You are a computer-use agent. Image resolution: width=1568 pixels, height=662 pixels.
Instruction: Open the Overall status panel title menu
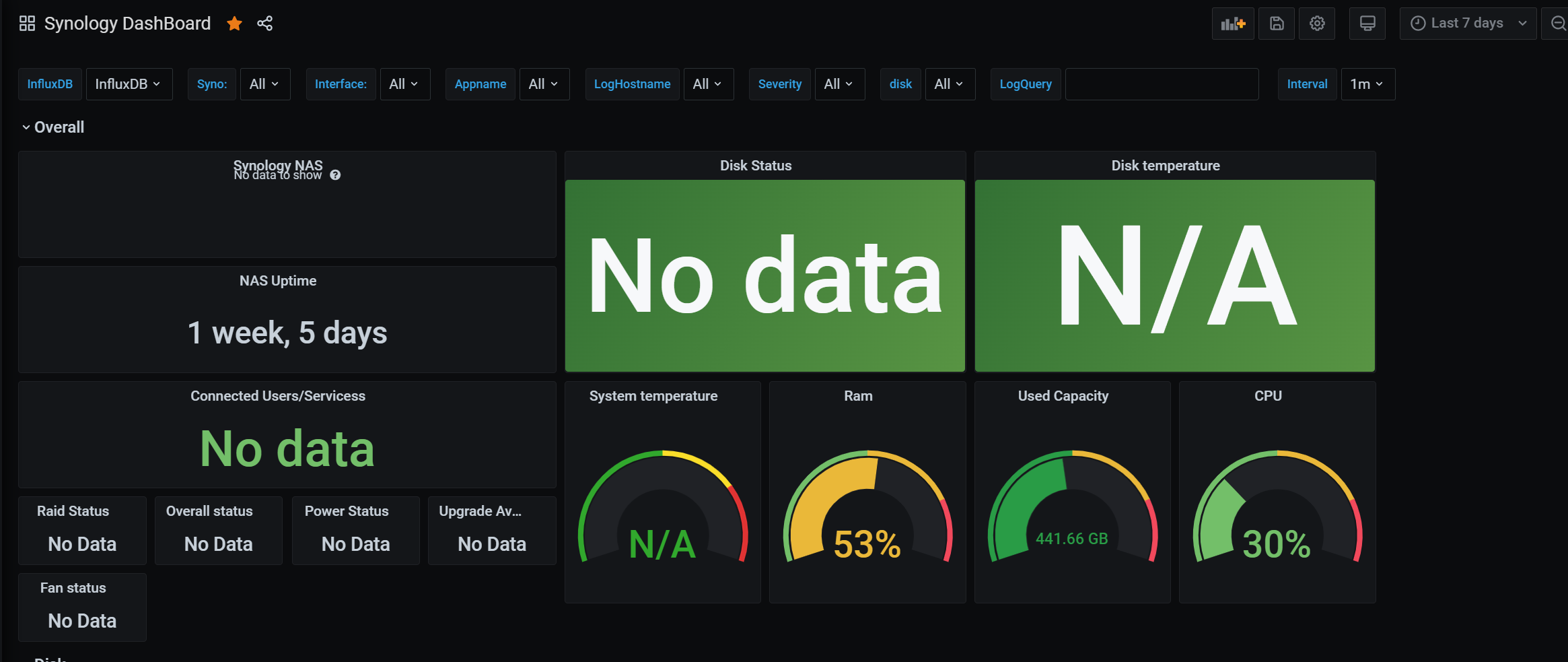pyautogui.click(x=209, y=511)
